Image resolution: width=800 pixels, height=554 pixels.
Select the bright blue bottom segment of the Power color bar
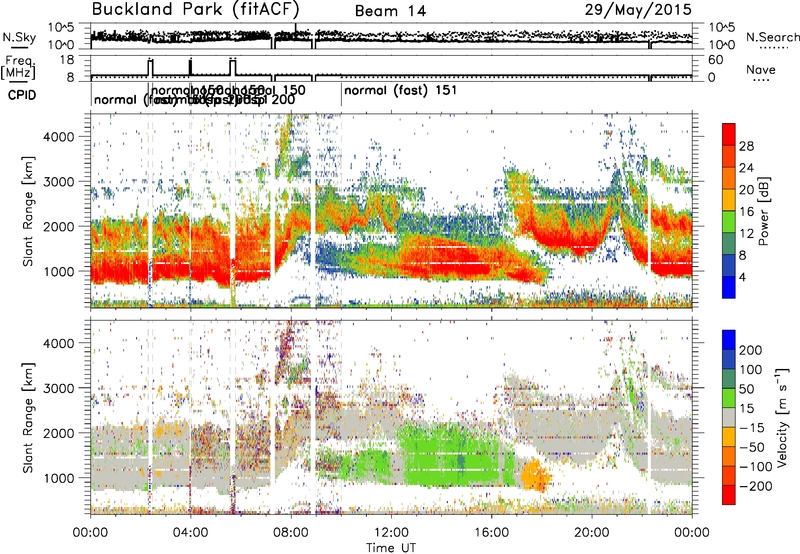pos(729,287)
